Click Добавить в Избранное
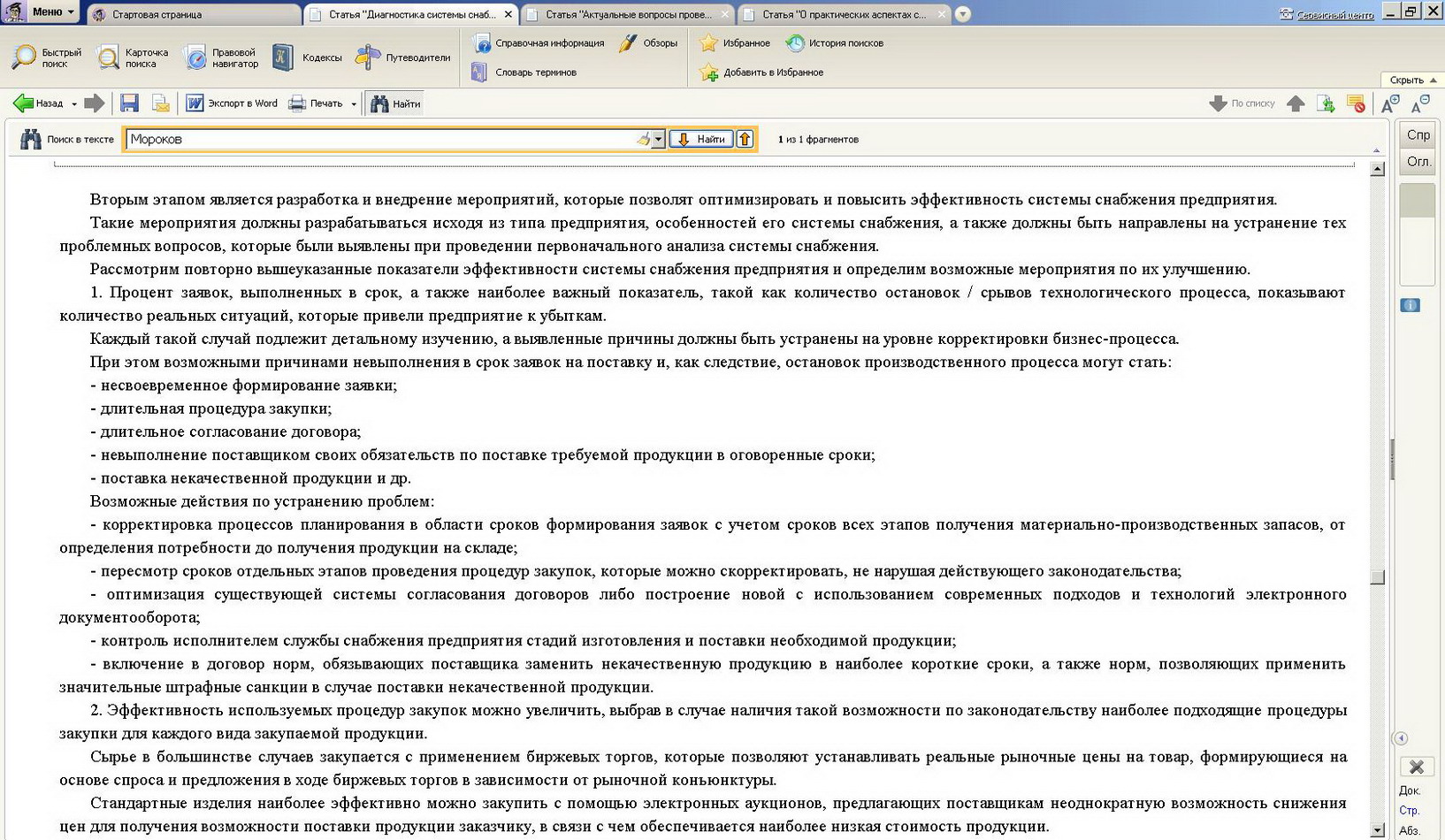The width and height of the screenshot is (1445, 840). [x=761, y=73]
